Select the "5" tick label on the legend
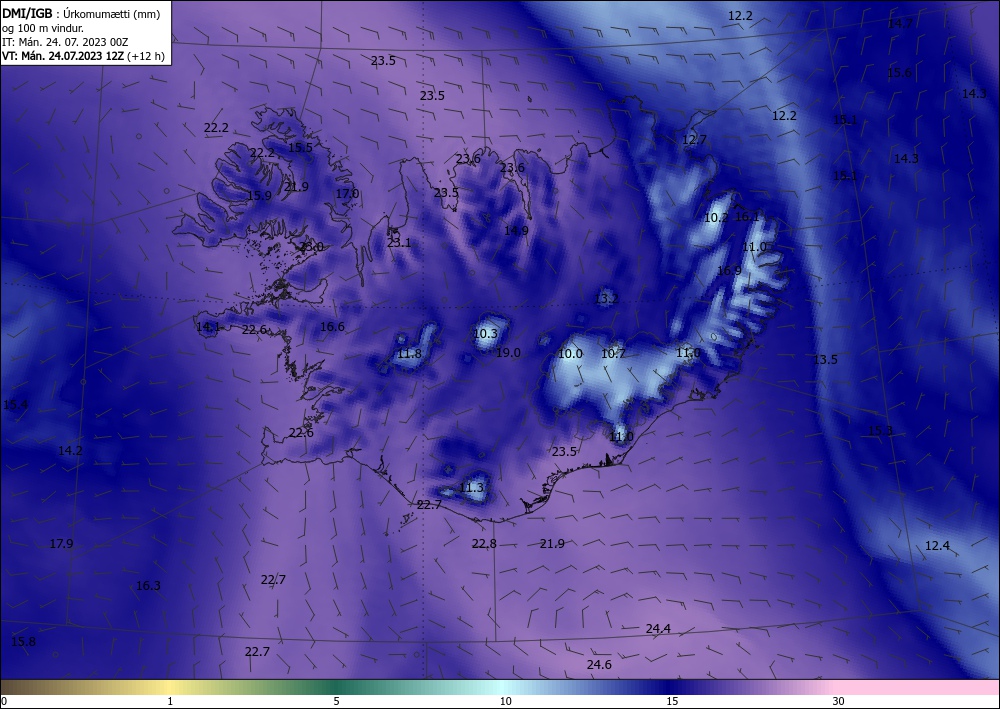Screen dimensions: 1000x709 (336, 701)
